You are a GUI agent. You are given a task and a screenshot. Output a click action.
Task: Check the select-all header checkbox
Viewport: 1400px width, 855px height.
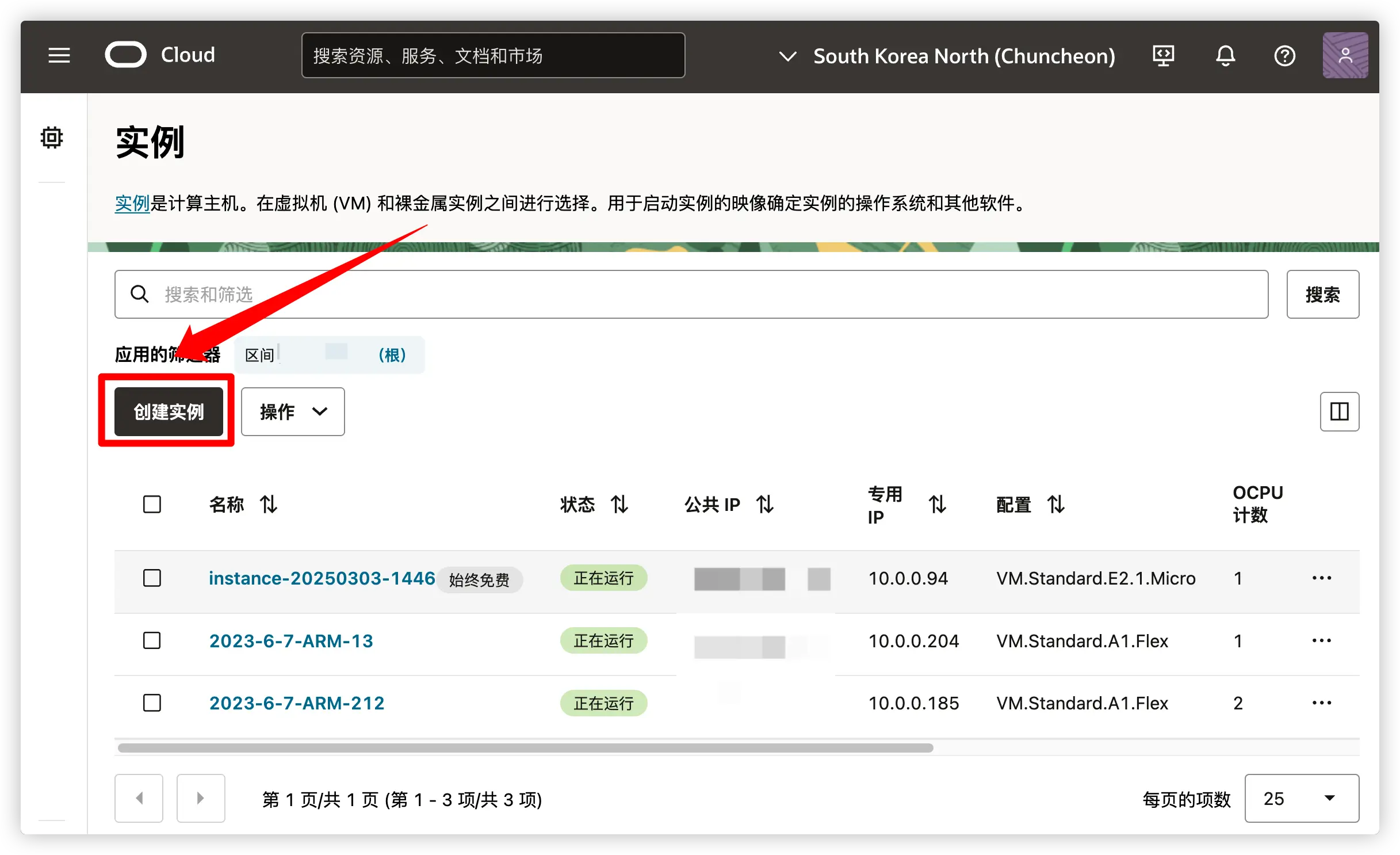point(152,505)
